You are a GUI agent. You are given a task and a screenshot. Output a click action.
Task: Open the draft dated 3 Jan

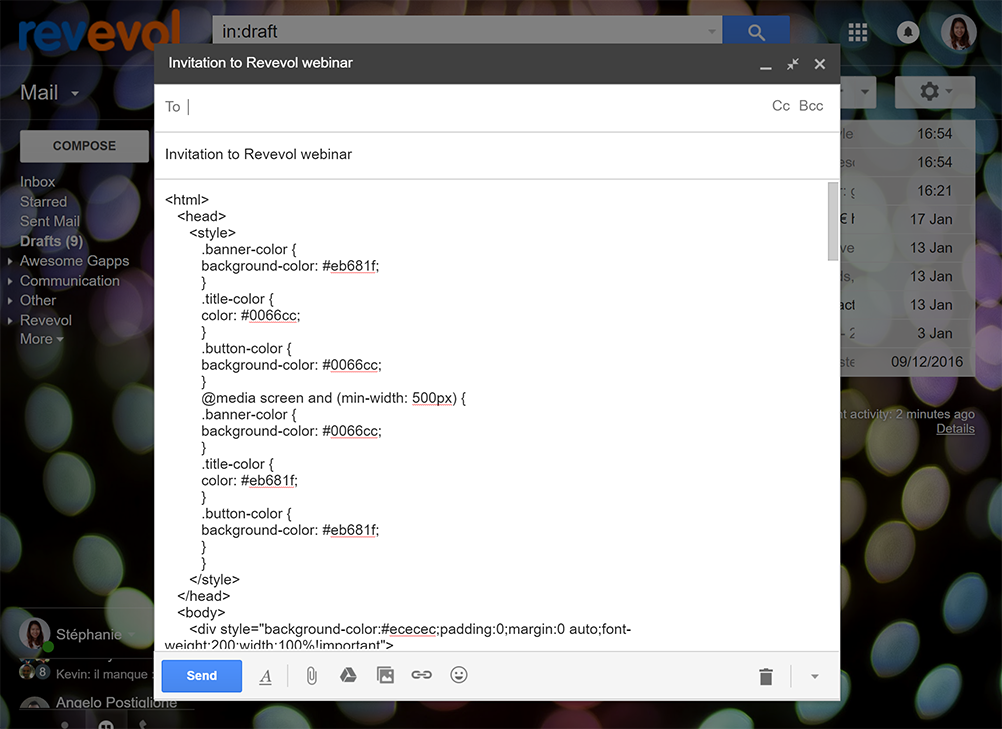point(907,334)
